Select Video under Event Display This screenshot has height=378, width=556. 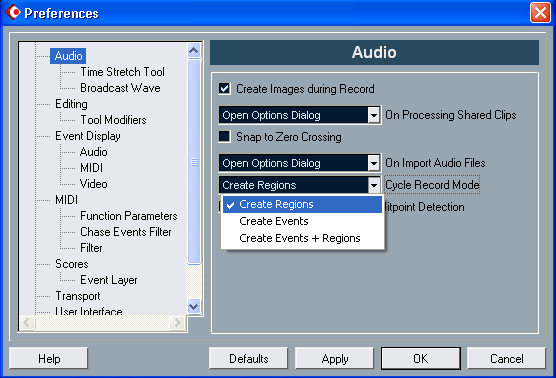point(94,184)
